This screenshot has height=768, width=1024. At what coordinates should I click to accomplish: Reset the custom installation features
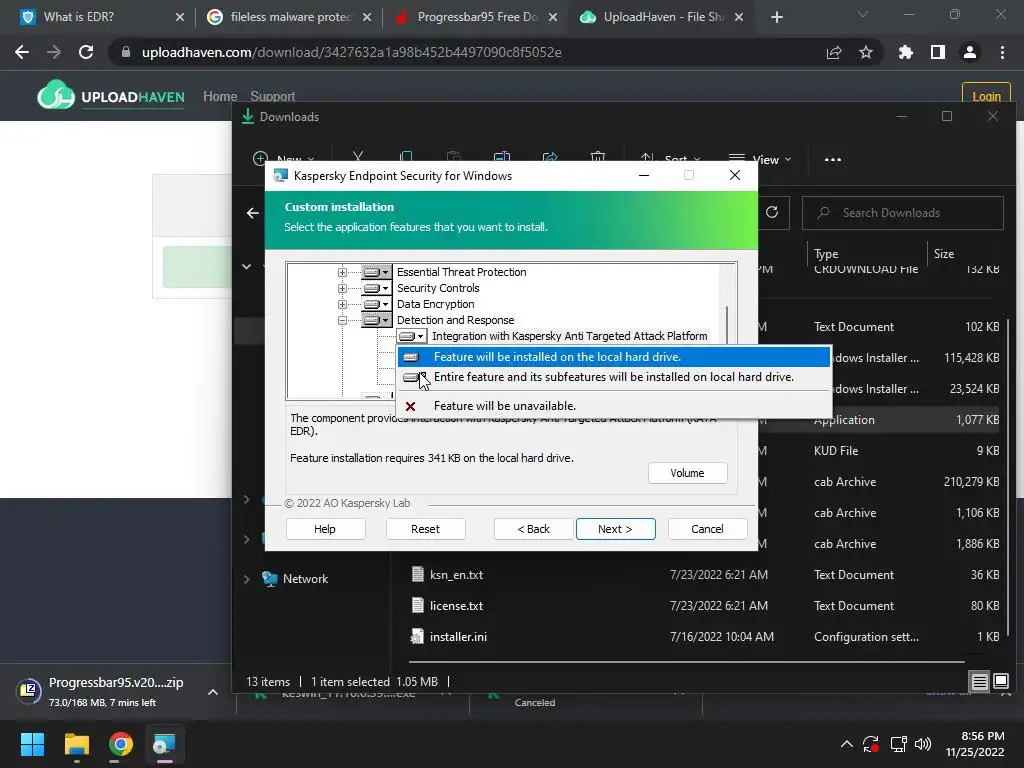coord(425,529)
